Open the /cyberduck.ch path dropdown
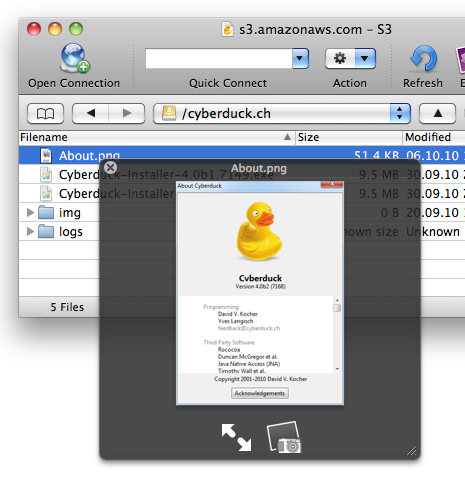This screenshot has width=465, height=486. (400, 113)
